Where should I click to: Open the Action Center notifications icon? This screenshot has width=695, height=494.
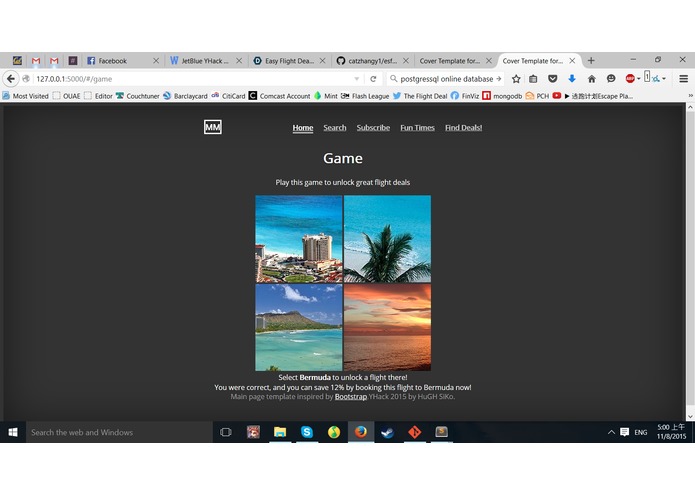coord(625,432)
